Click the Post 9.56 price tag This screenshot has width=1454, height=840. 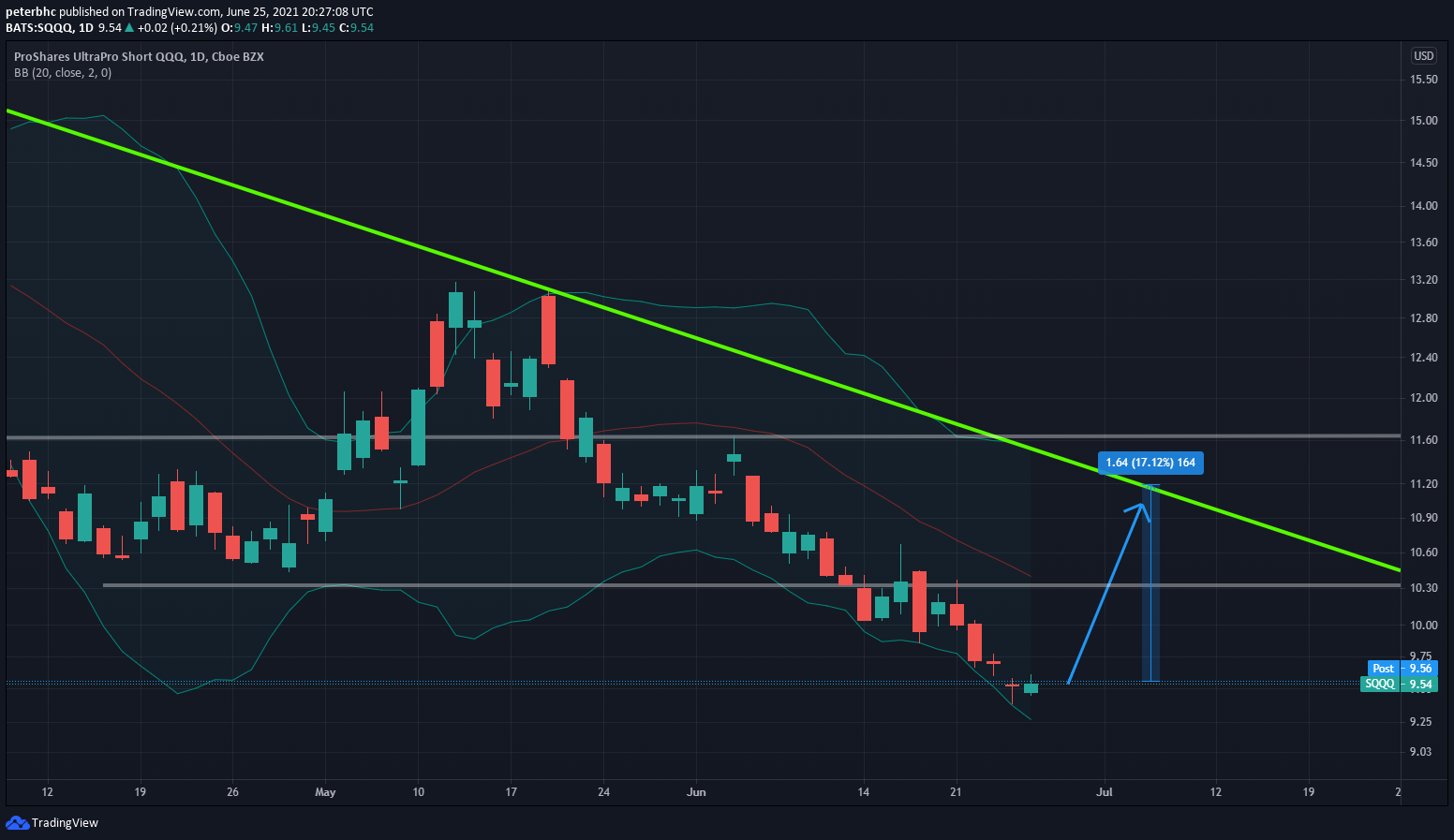tap(1402, 669)
